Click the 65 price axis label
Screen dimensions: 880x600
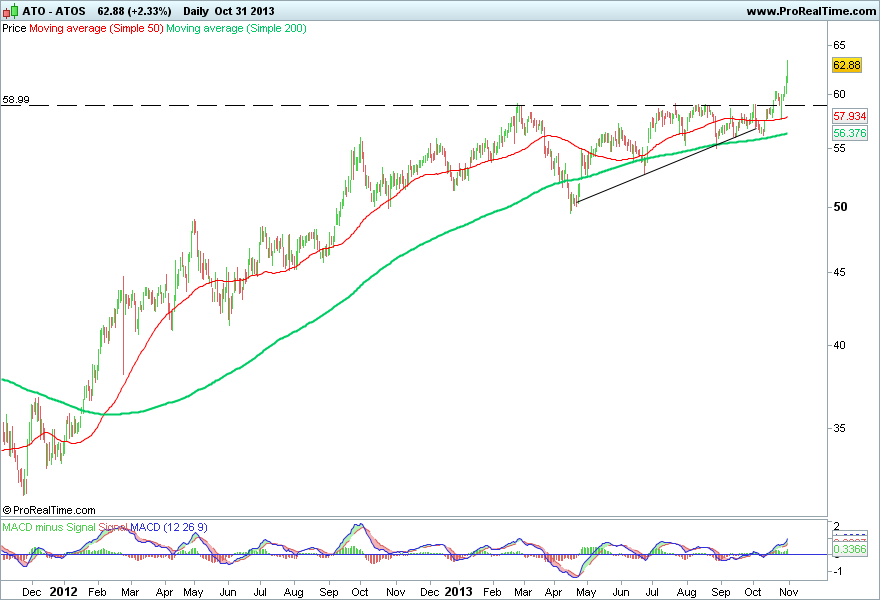tap(839, 45)
